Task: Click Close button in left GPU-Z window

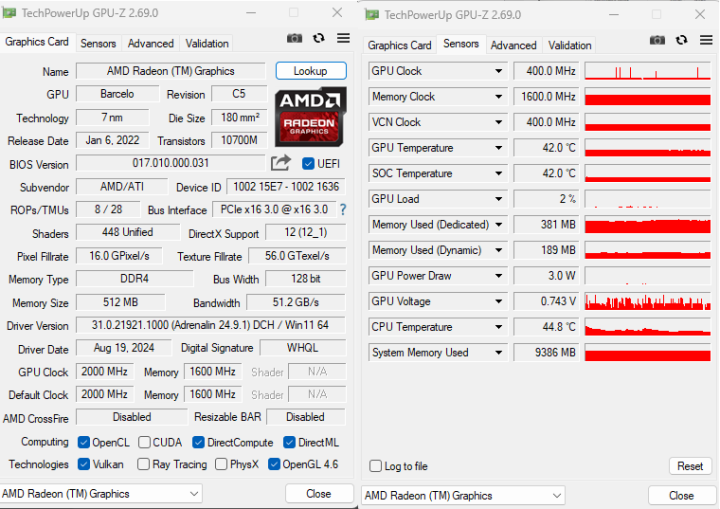Action: (x=319, y=494)
